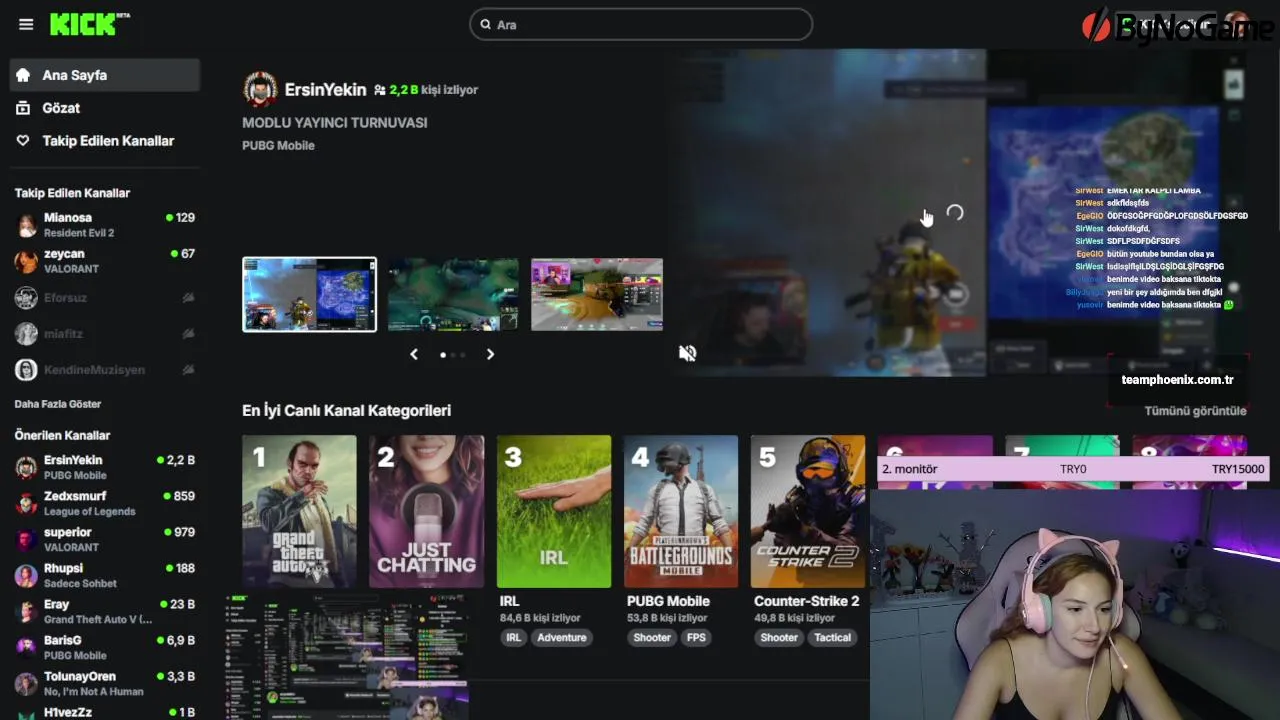Click offline icon next to Eforsuz
This screenshot has width=1280, height=720.
click(188, 297)
